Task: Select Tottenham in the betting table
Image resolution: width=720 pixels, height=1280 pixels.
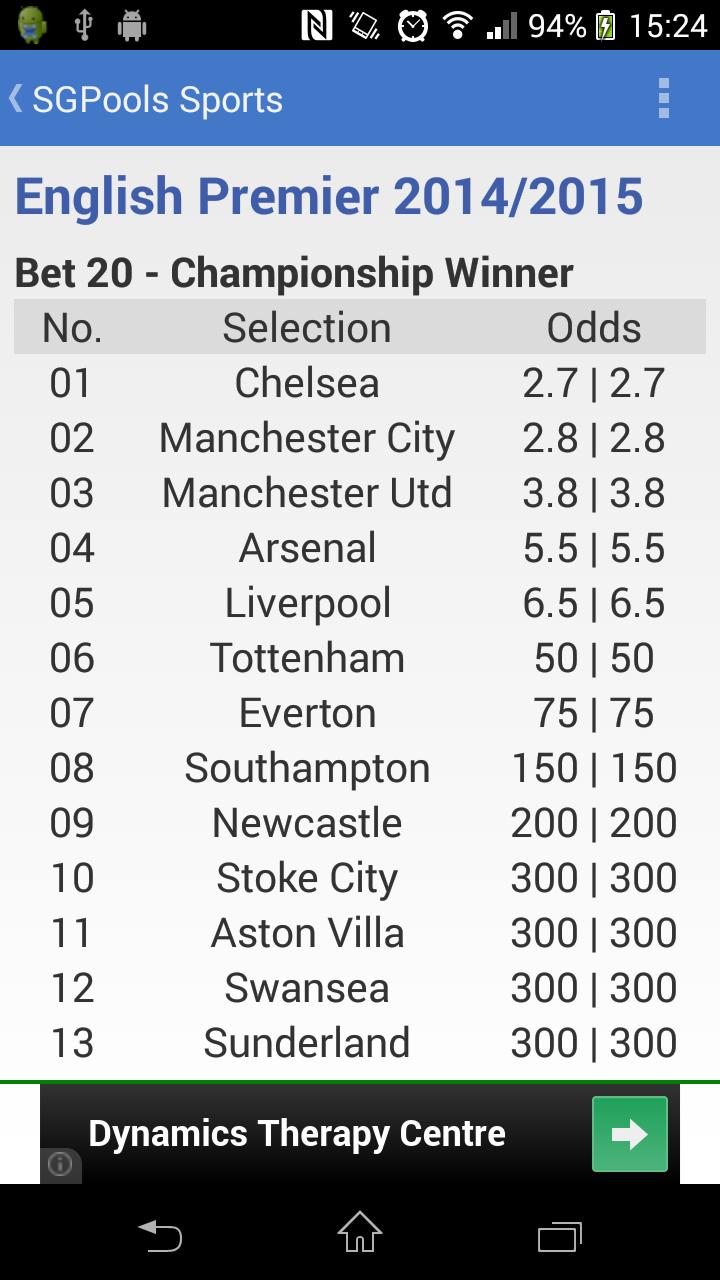Action: (x=307, y=657)
